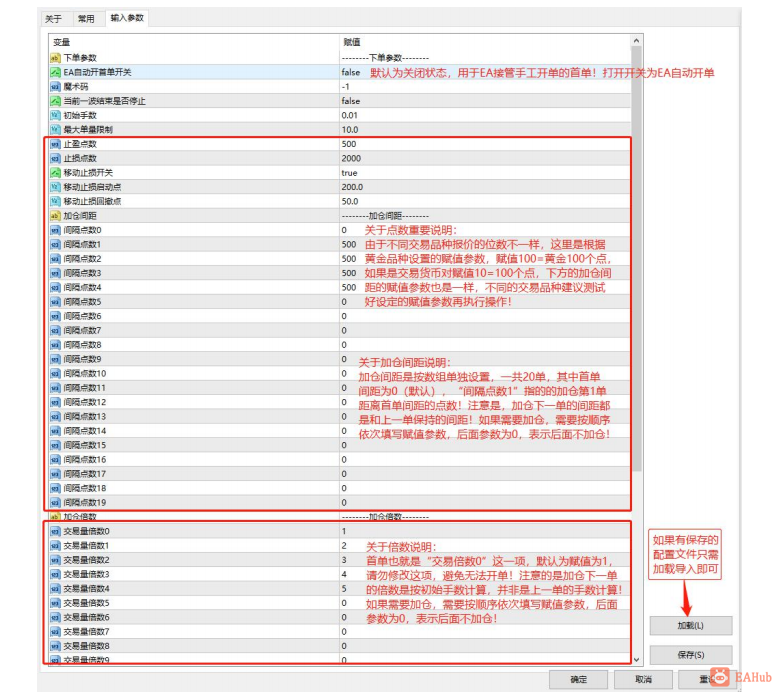Click the 加载(L) button
Viewport: 781px width, 692px height.
click(691, 626)
